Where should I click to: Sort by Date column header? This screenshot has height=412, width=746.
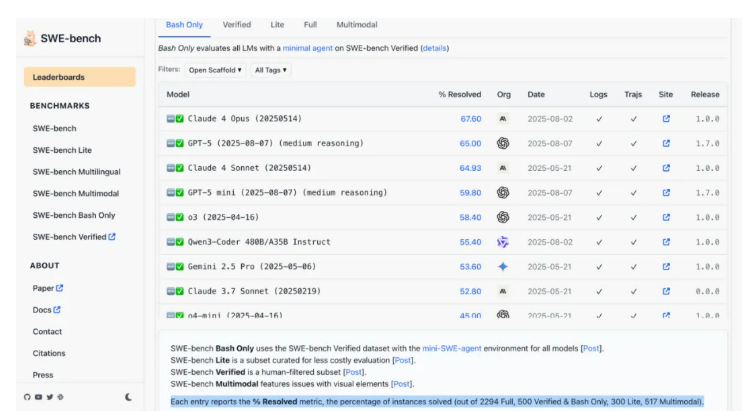point(536,95)
